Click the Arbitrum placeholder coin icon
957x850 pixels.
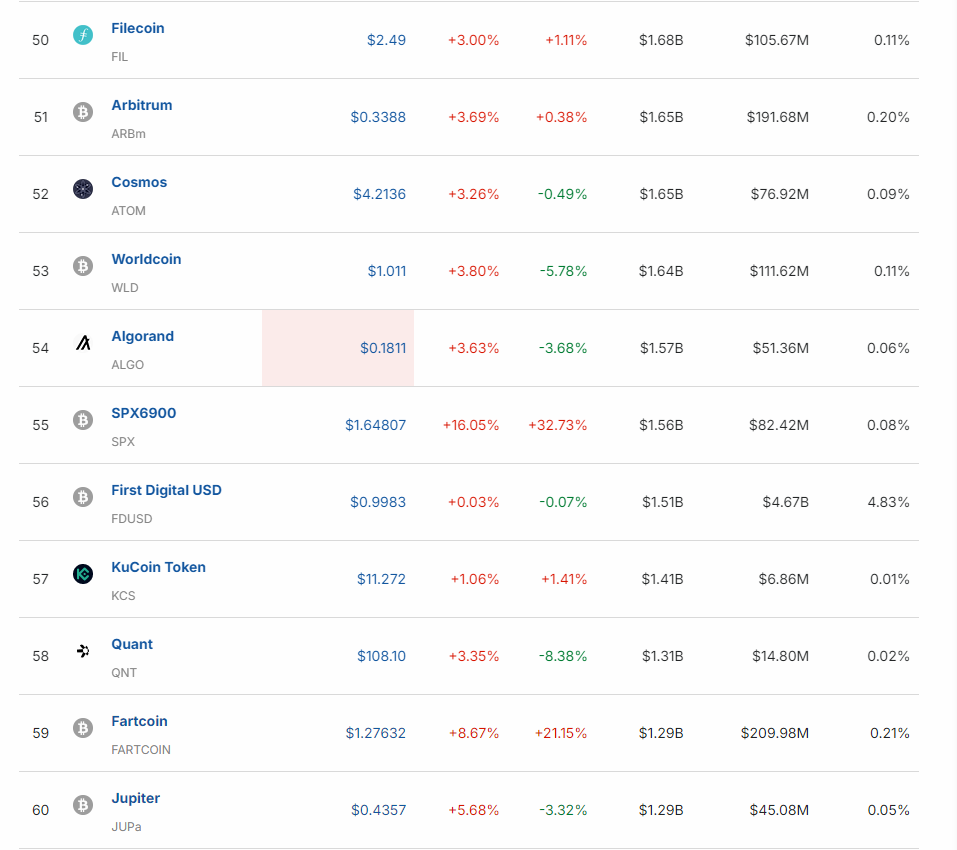(83, 113)
